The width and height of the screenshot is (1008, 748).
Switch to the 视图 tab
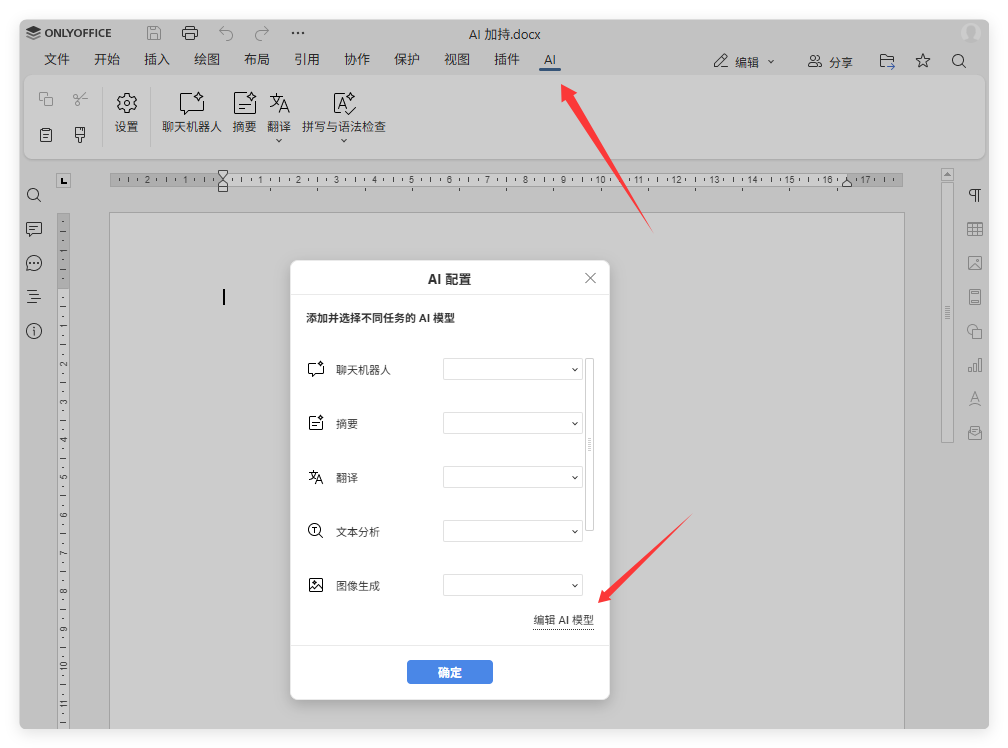click(457, 60)
